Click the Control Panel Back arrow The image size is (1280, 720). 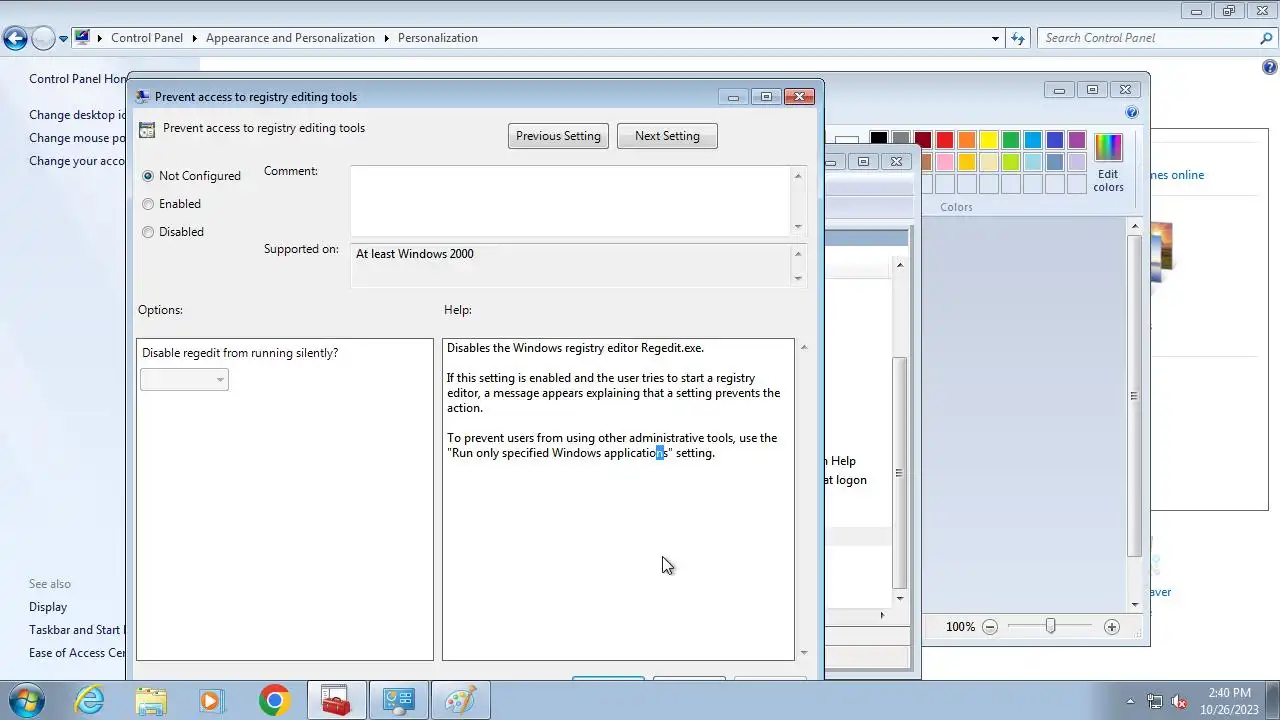15,39
